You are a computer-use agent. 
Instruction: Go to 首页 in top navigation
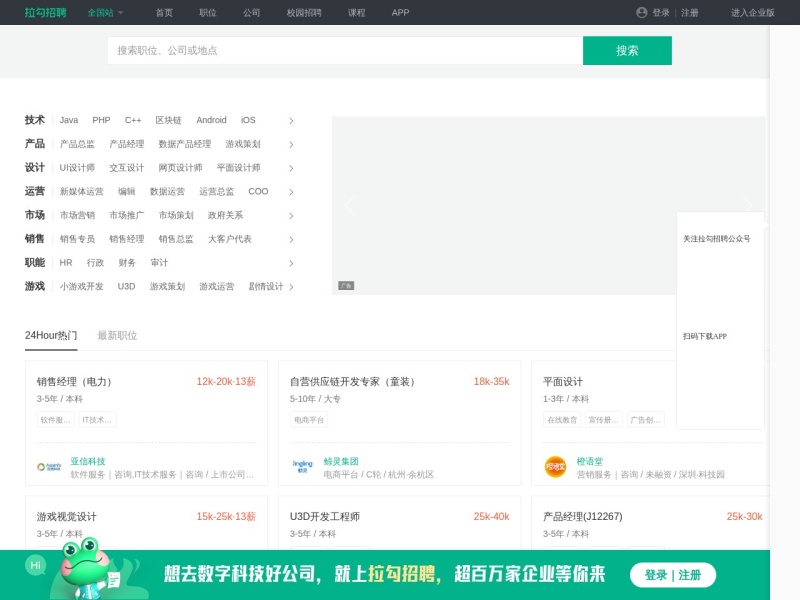coord(164,13)
